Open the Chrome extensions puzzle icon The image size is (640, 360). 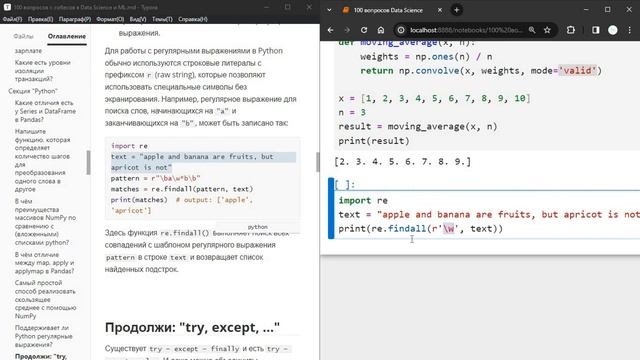click(x=571, y=30)
